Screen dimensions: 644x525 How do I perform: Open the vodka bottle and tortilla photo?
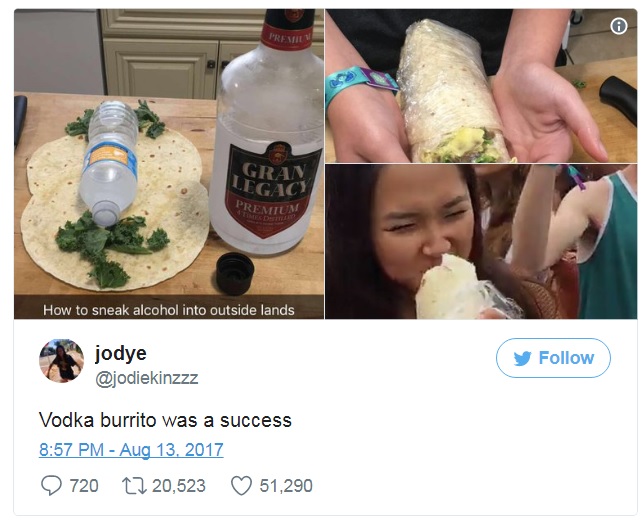169,164
